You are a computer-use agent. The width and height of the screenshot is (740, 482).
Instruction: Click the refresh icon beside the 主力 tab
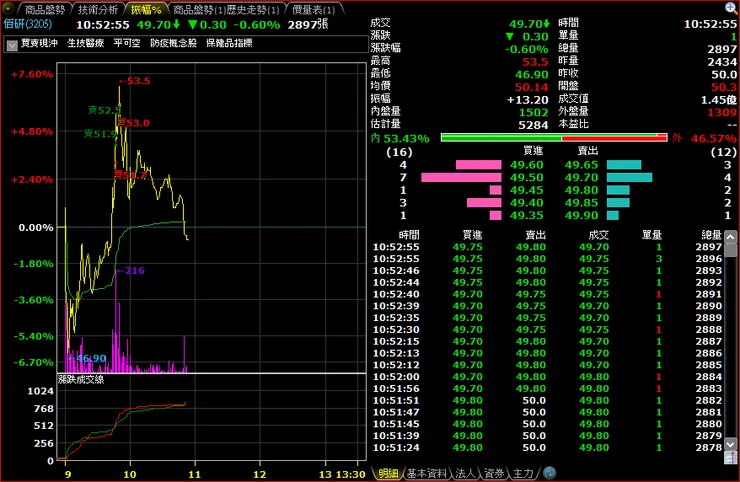tap(549, 473)
